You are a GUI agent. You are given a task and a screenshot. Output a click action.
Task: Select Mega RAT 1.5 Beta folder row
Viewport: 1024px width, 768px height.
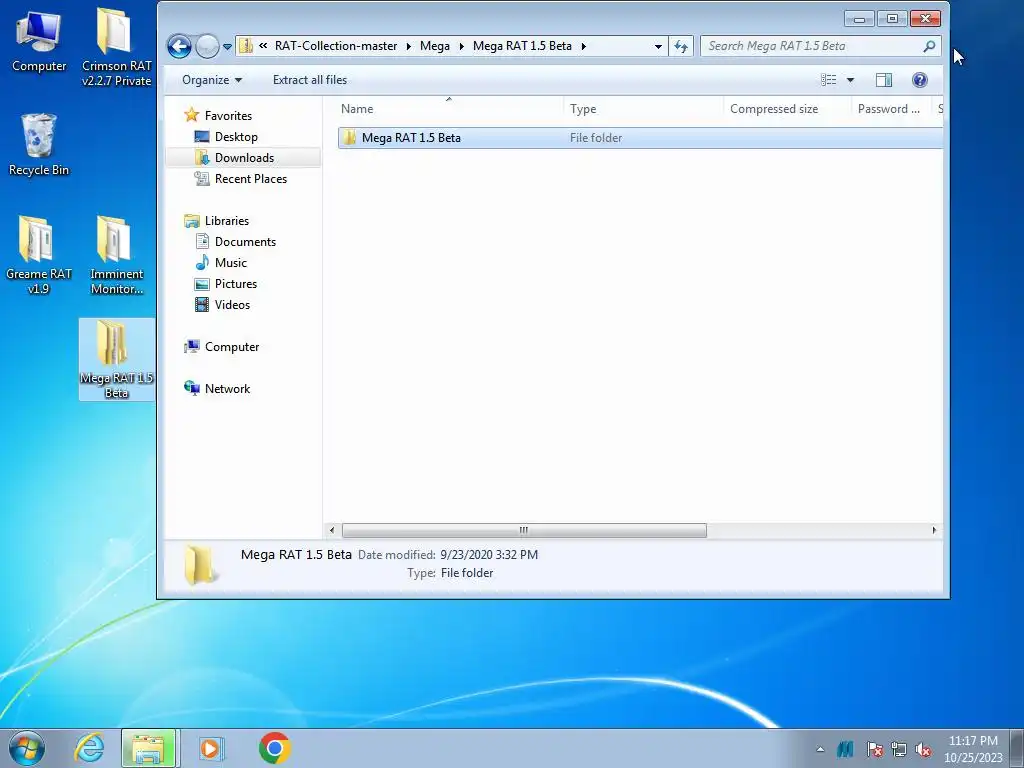[x=640, y=138]
